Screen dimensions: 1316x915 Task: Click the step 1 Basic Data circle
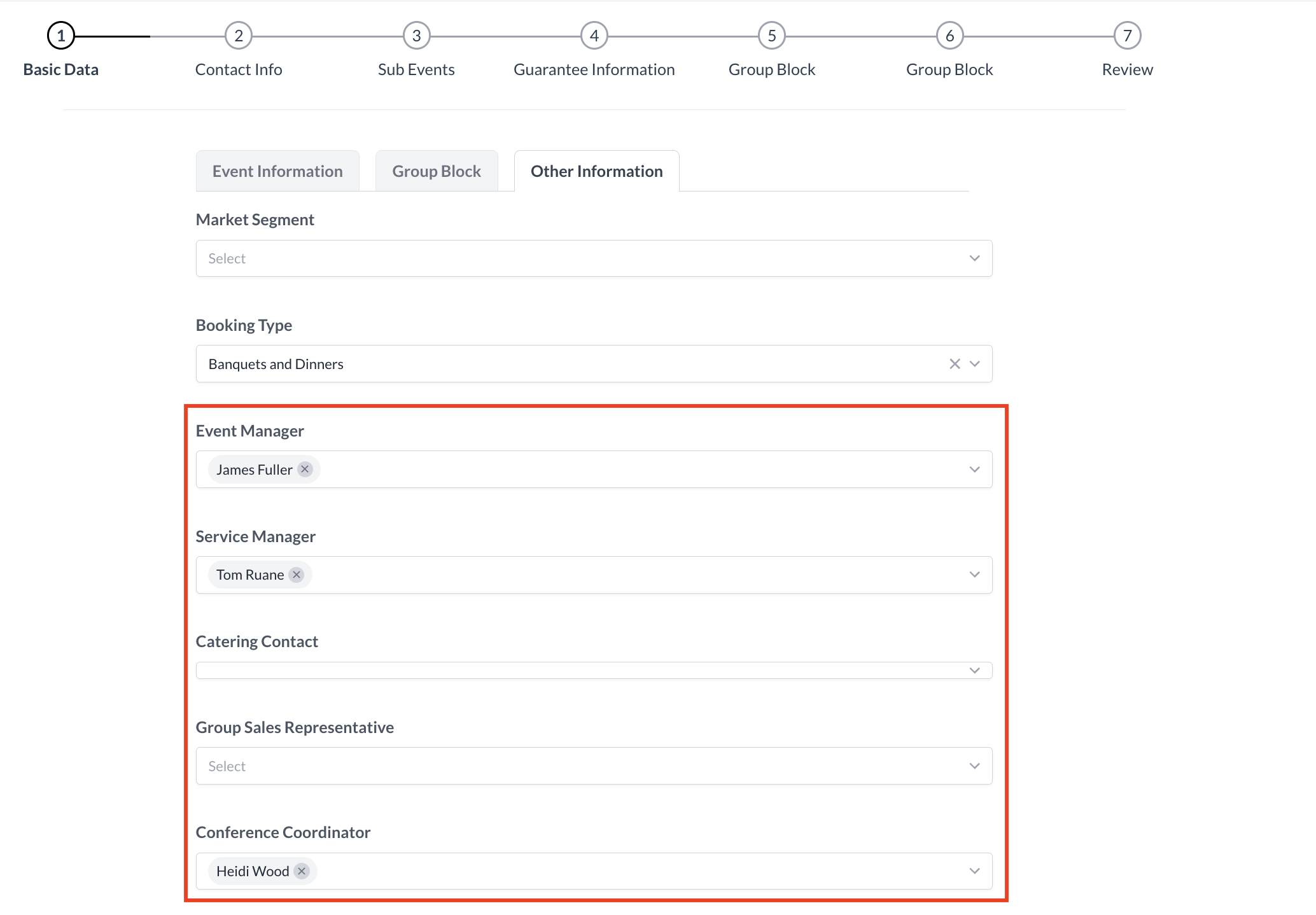coord(60,35)
